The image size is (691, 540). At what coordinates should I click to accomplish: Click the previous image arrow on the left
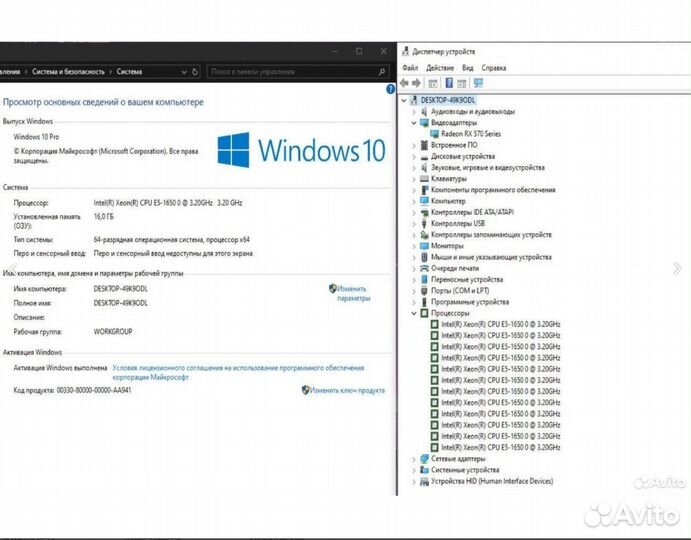(13, 268)
